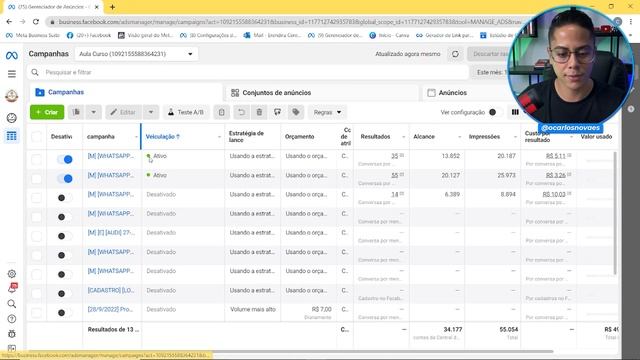Open the (20+) Facebook bookmark

tap(89, 36)
